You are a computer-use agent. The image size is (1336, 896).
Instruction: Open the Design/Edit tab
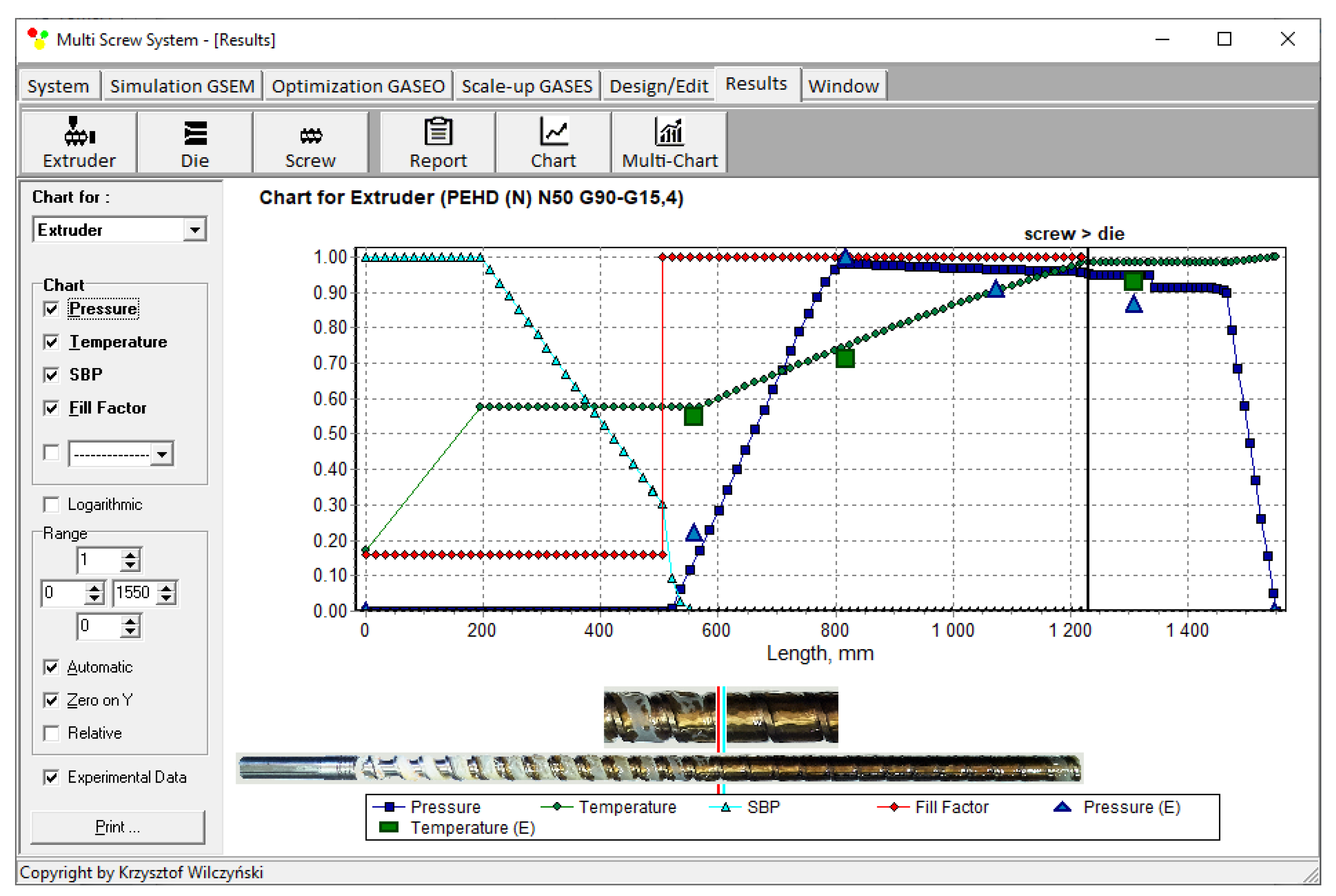(658, 86)
